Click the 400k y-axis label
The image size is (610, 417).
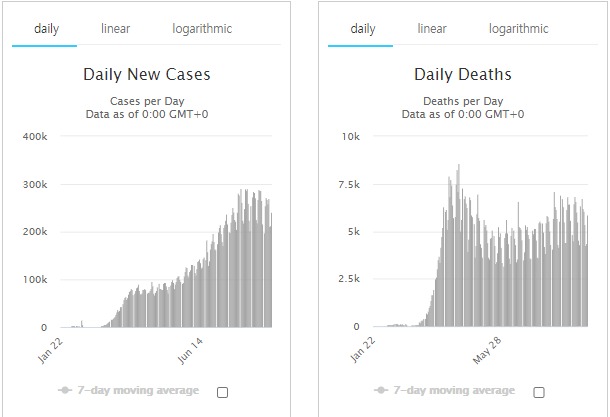coord(34,136)
